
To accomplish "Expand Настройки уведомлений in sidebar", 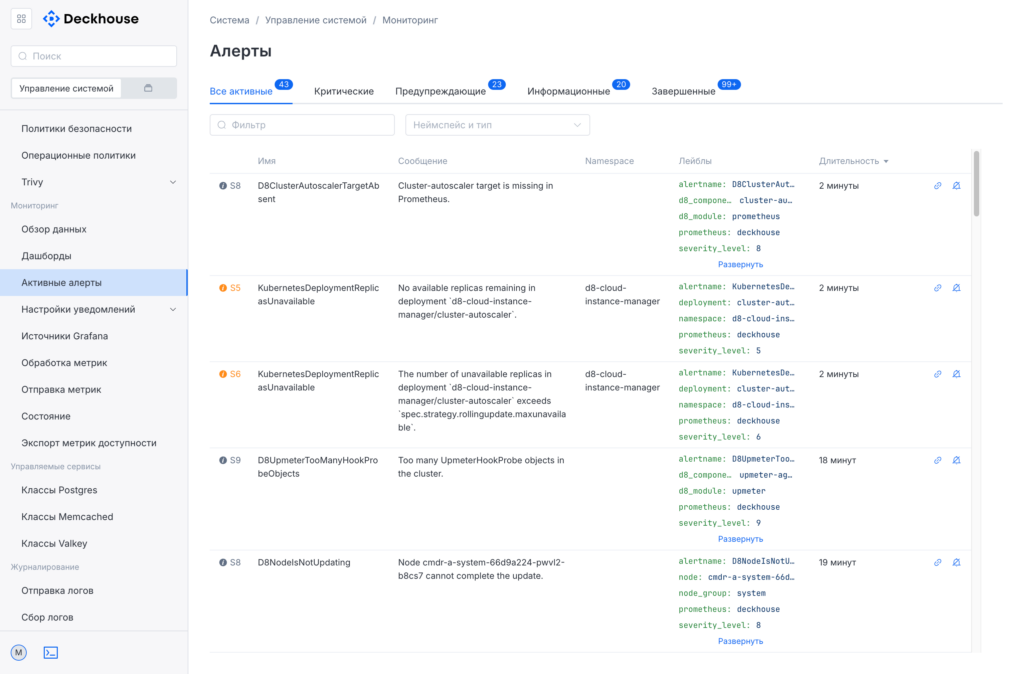I will point(172,310).
